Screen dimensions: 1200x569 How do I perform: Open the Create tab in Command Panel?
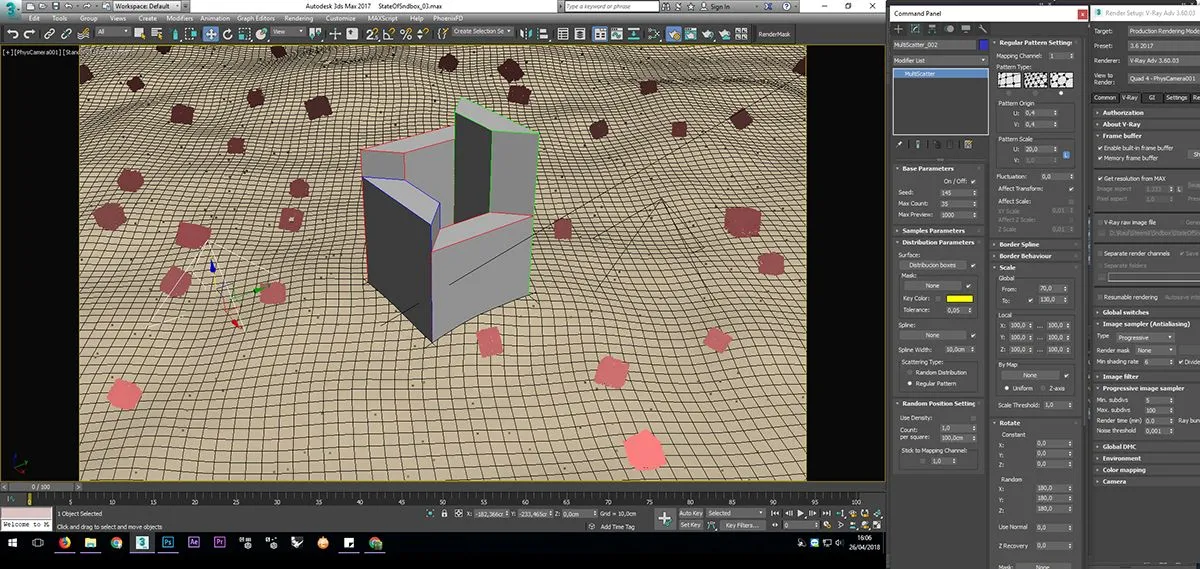tap(899, 29)
